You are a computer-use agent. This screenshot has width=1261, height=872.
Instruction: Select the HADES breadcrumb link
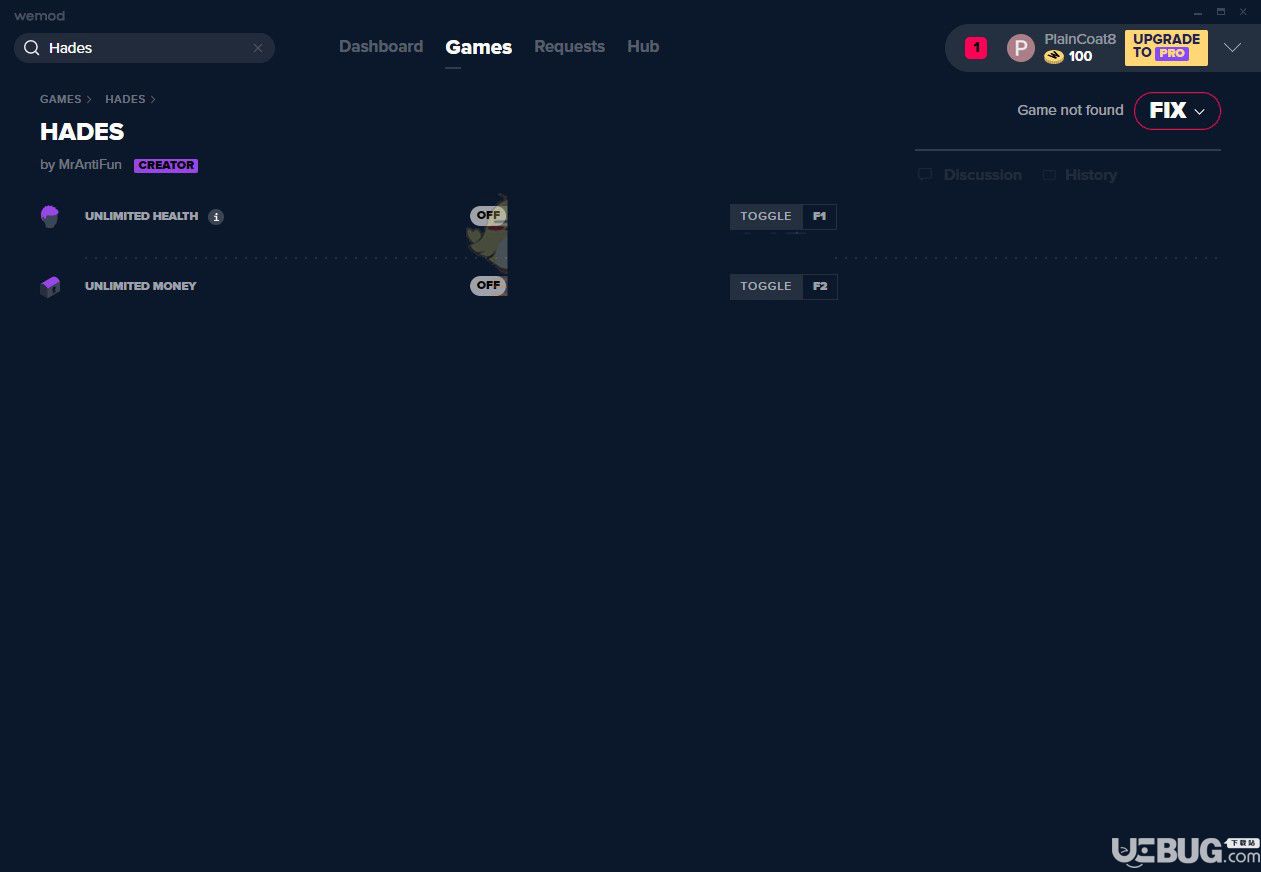125,99
